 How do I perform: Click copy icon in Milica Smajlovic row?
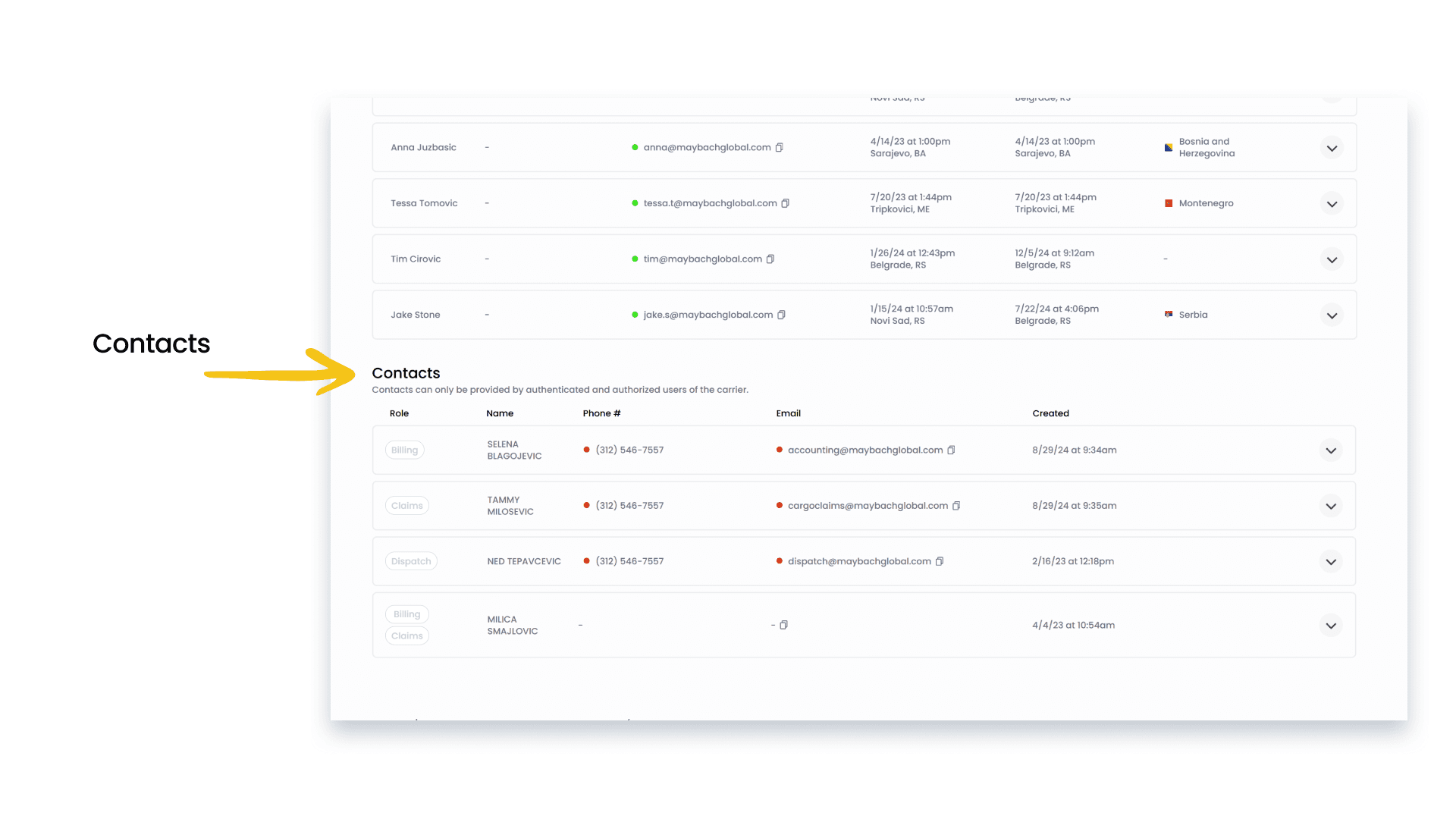(x=784, y=626)
